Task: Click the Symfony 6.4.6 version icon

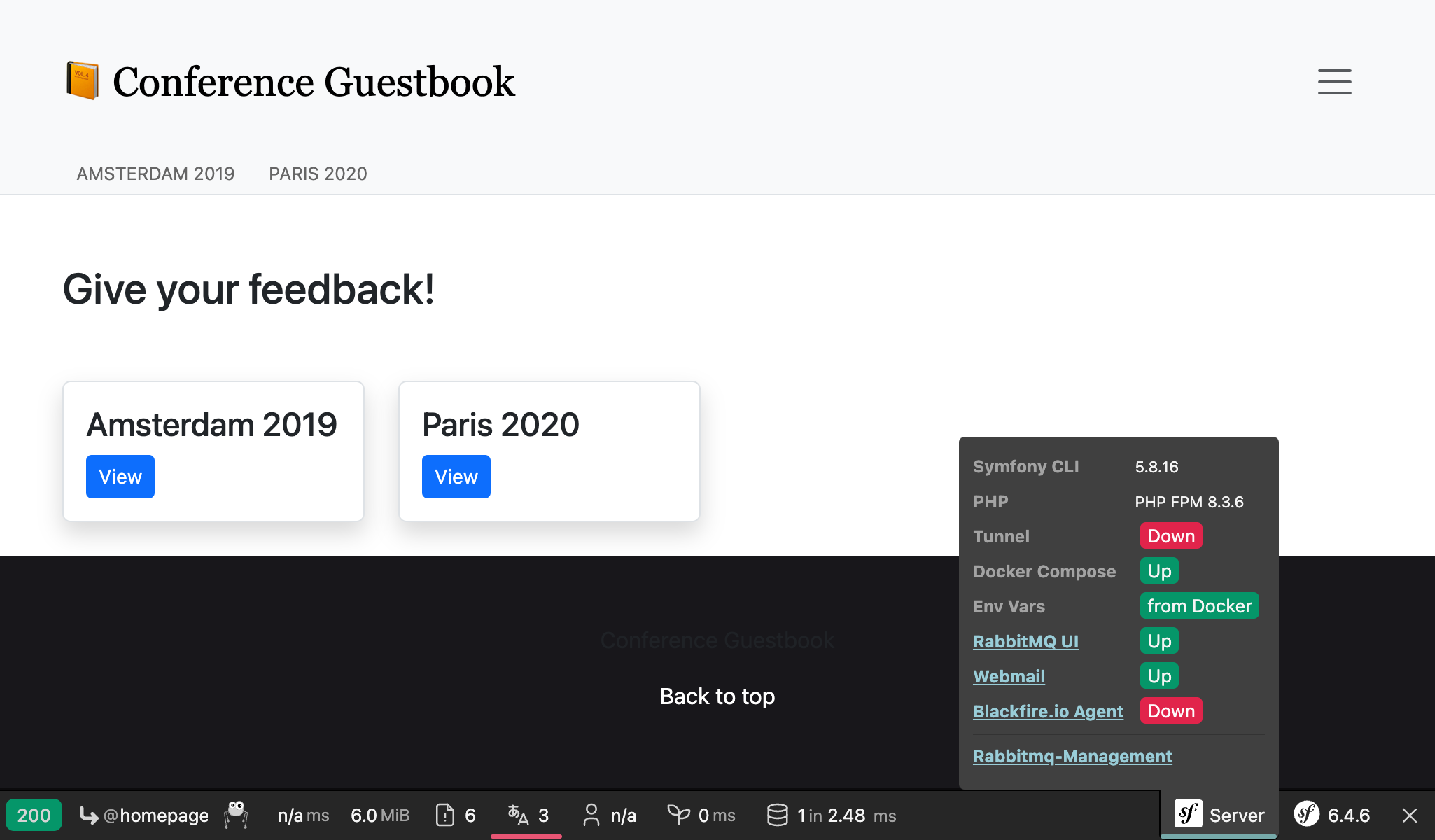Action: pyautogui.click(x=1307, y=814)
